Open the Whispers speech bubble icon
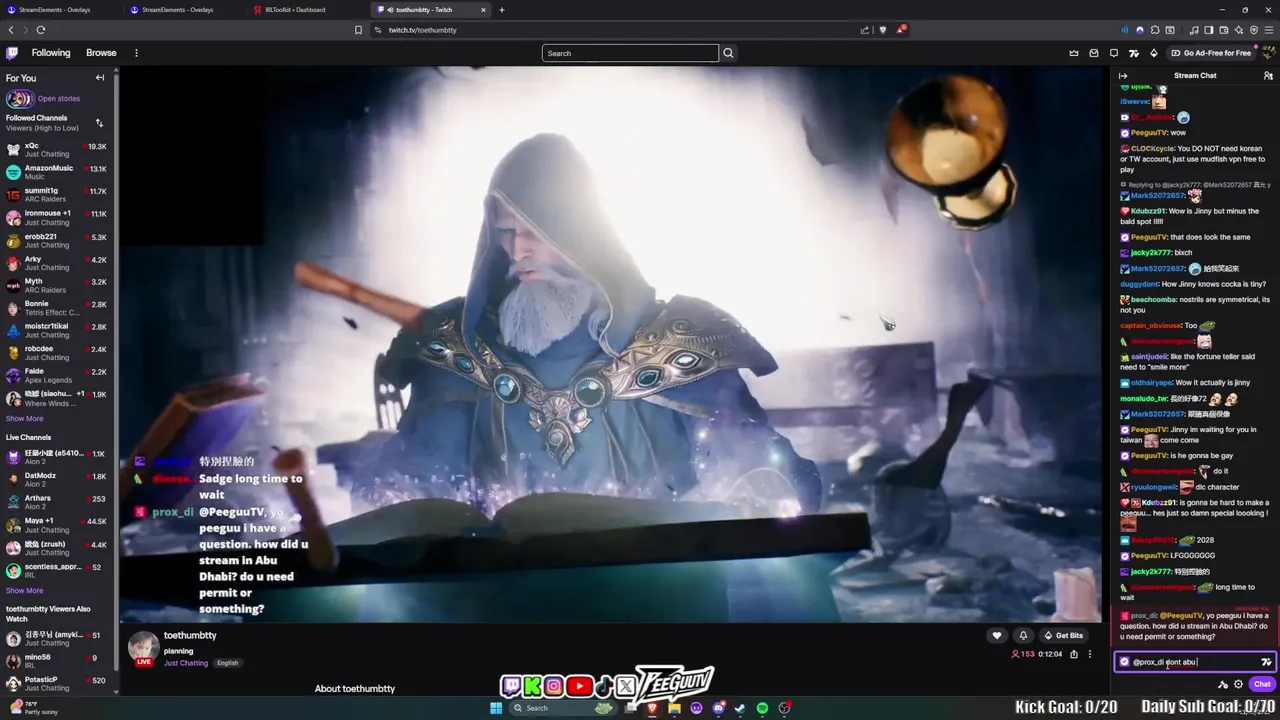This screenshot has height=720, width=1280. [1114, 53]
